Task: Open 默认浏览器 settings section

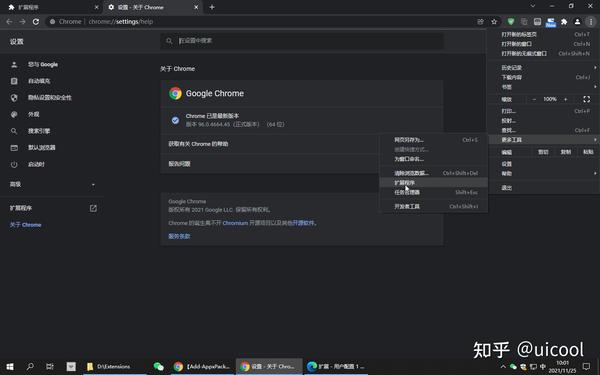Action: tap(41, 148)
